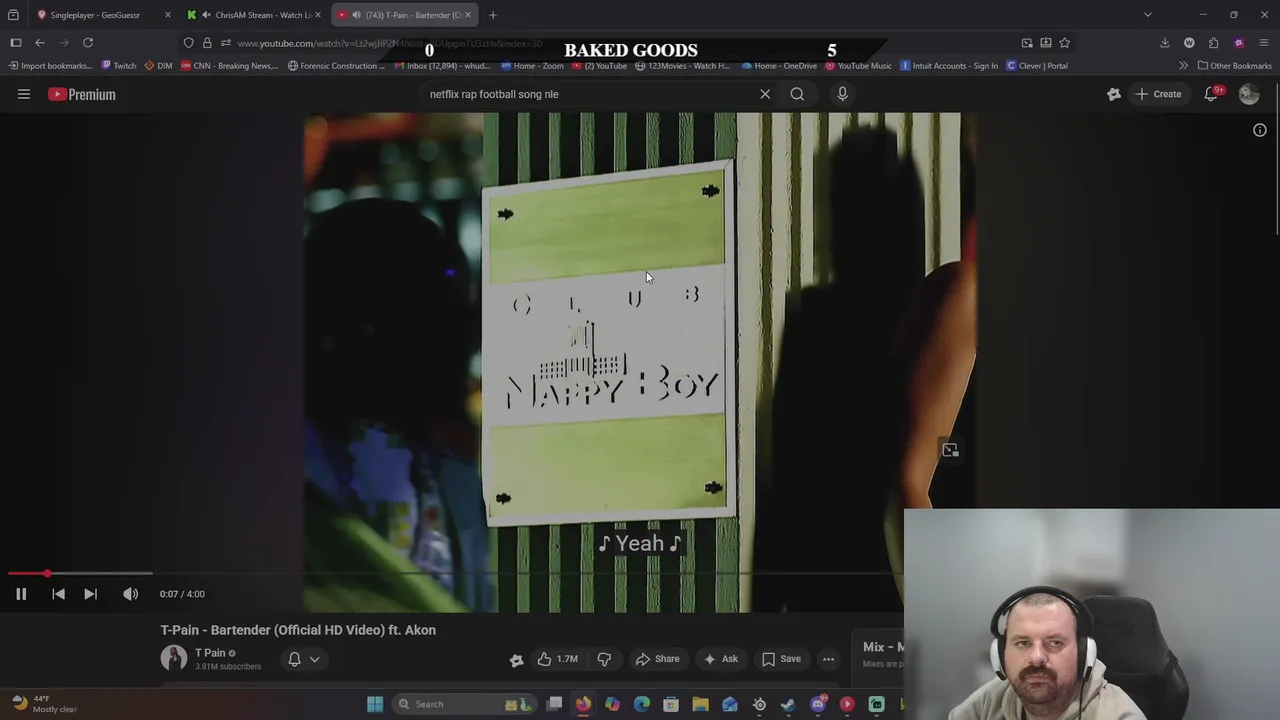Screen dimensions: 1280x720
Task: Go to YouTube Premium home logo
Action: 82,94
